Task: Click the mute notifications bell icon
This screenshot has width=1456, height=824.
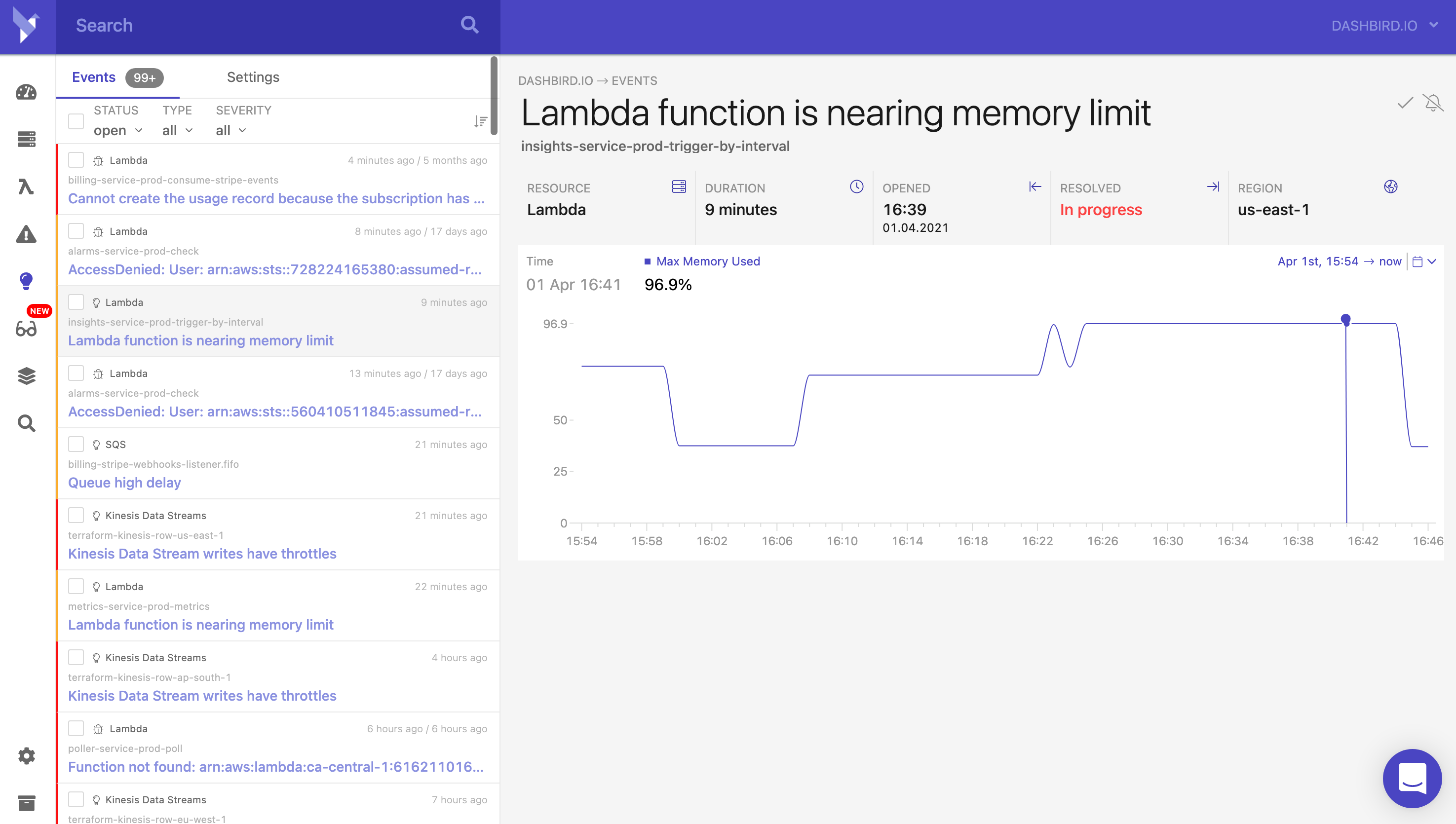Action: (x=1433, y=103)
